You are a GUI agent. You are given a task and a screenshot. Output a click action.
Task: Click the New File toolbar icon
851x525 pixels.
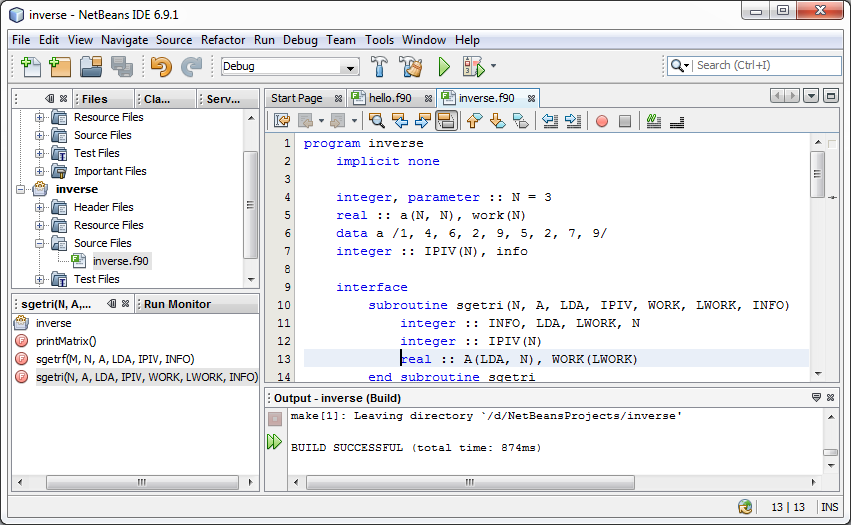tap(31, 66)
